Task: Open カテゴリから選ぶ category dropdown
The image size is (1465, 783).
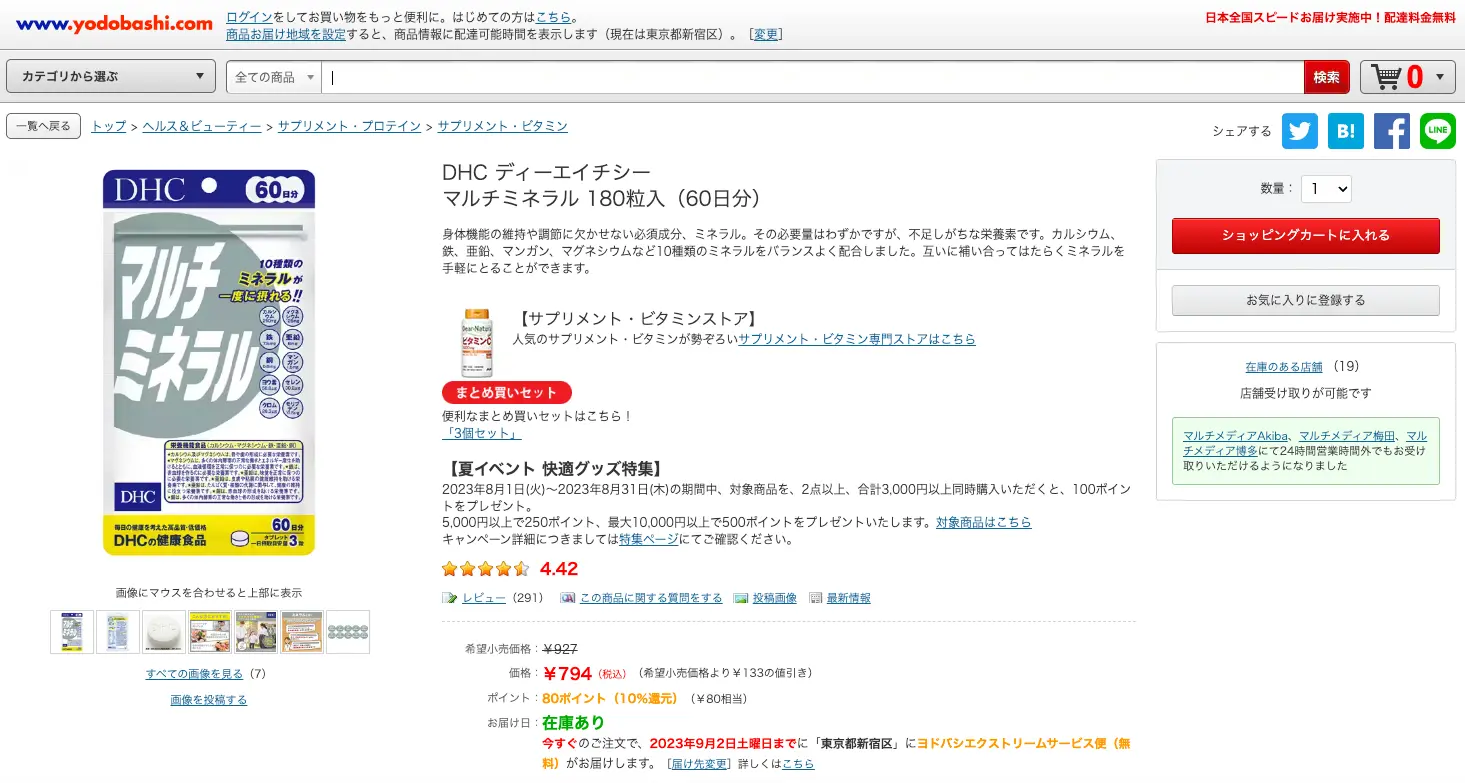Action: 111,77
